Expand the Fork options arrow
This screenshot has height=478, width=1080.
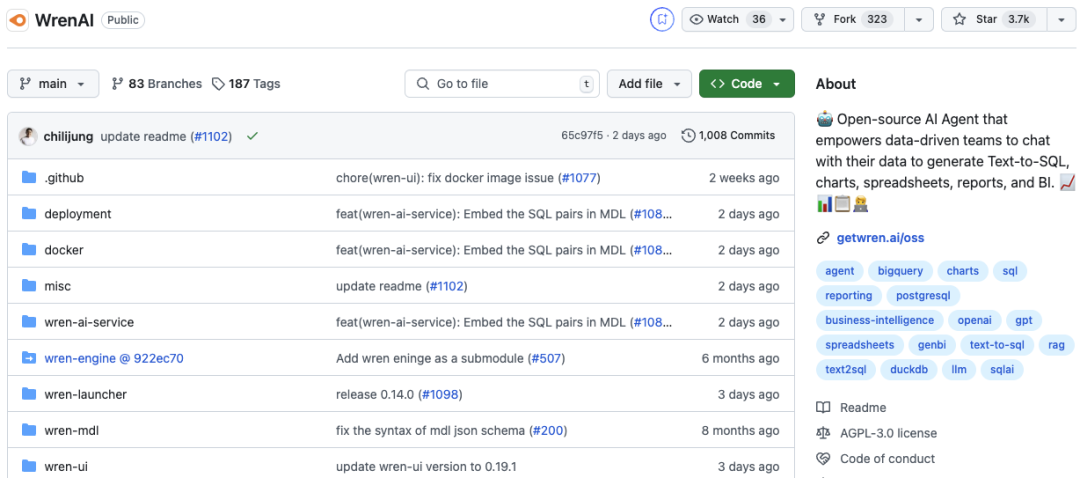(919, 19)
